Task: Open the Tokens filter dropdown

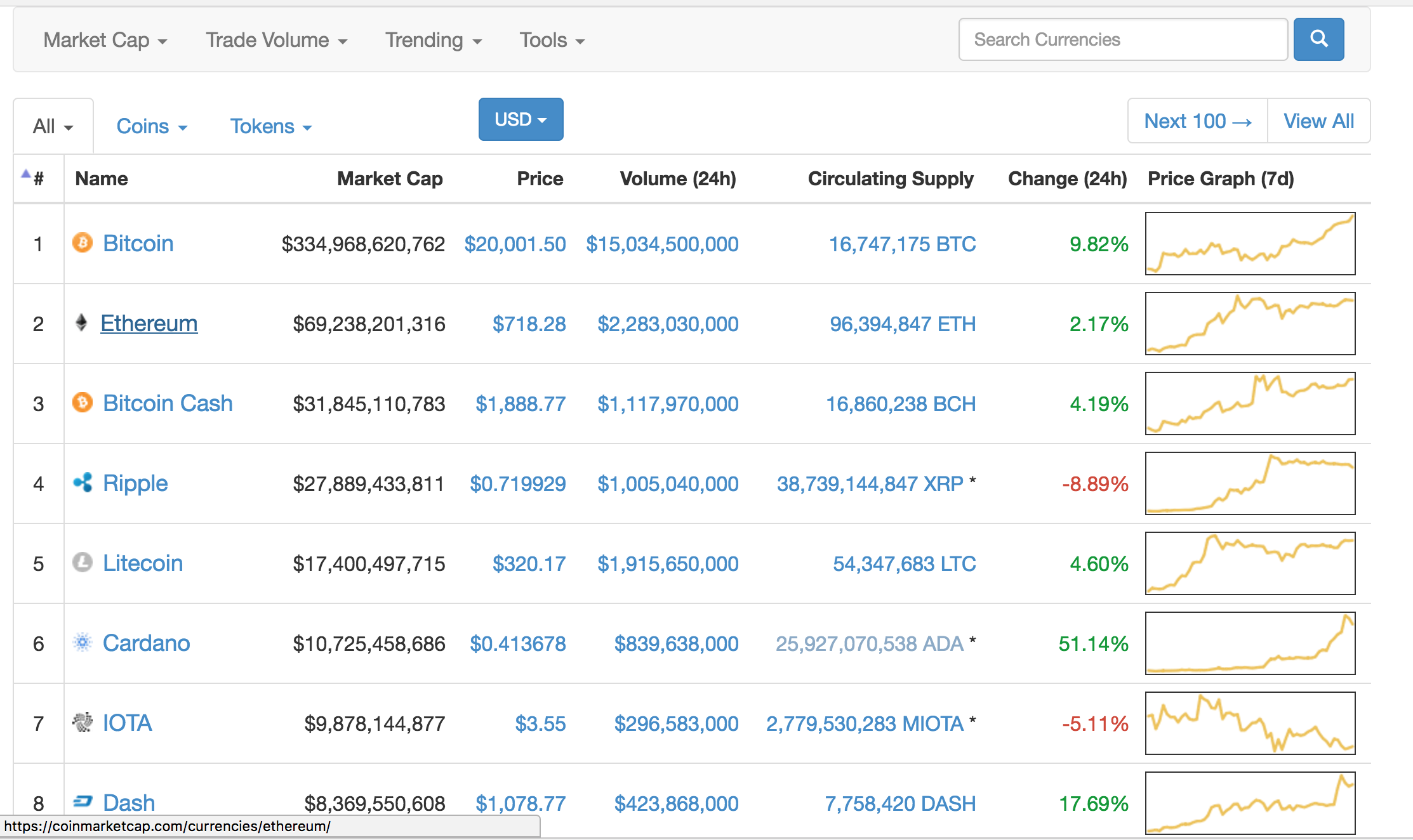Action: [271, 126]
